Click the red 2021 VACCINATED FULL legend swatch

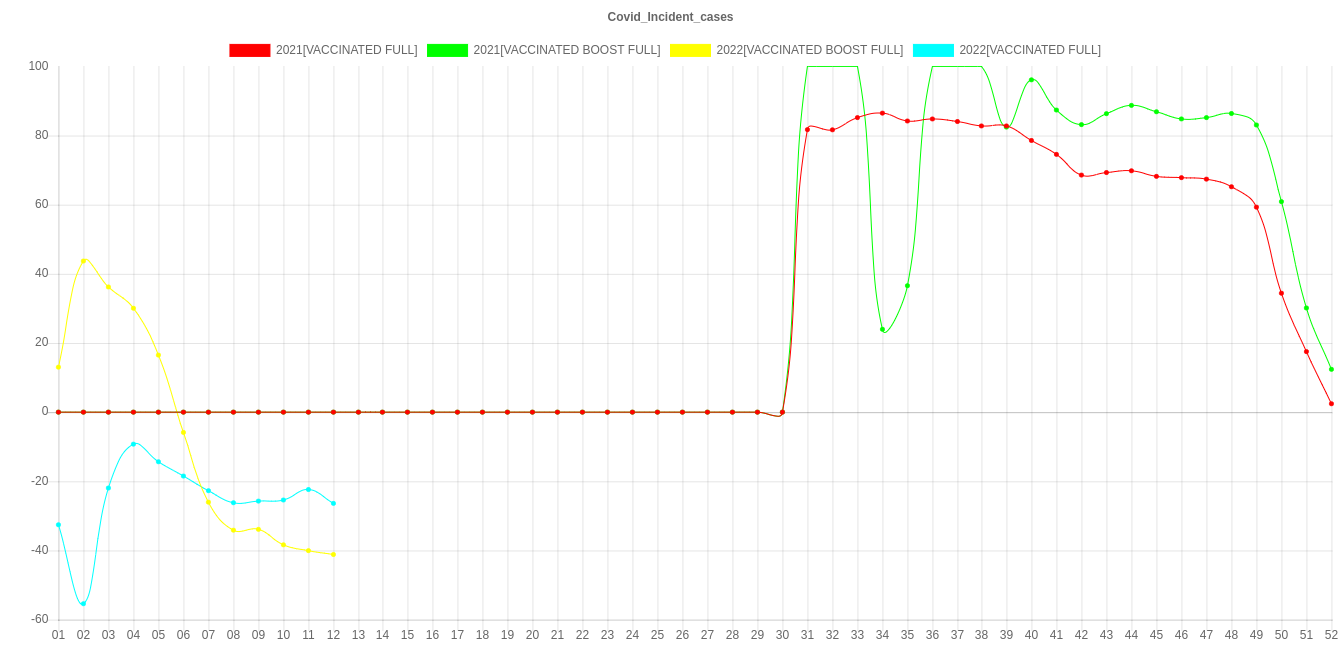[x=250, y=50]
